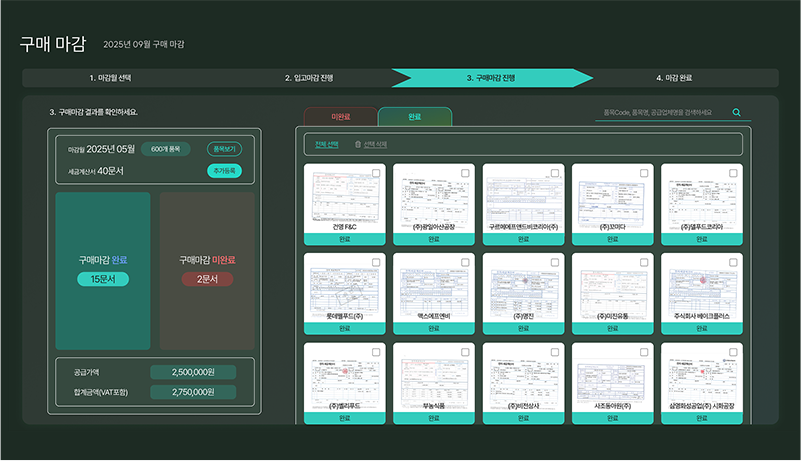
Task: Click the 품목보기 button
Action: click(x=224, y=149)
